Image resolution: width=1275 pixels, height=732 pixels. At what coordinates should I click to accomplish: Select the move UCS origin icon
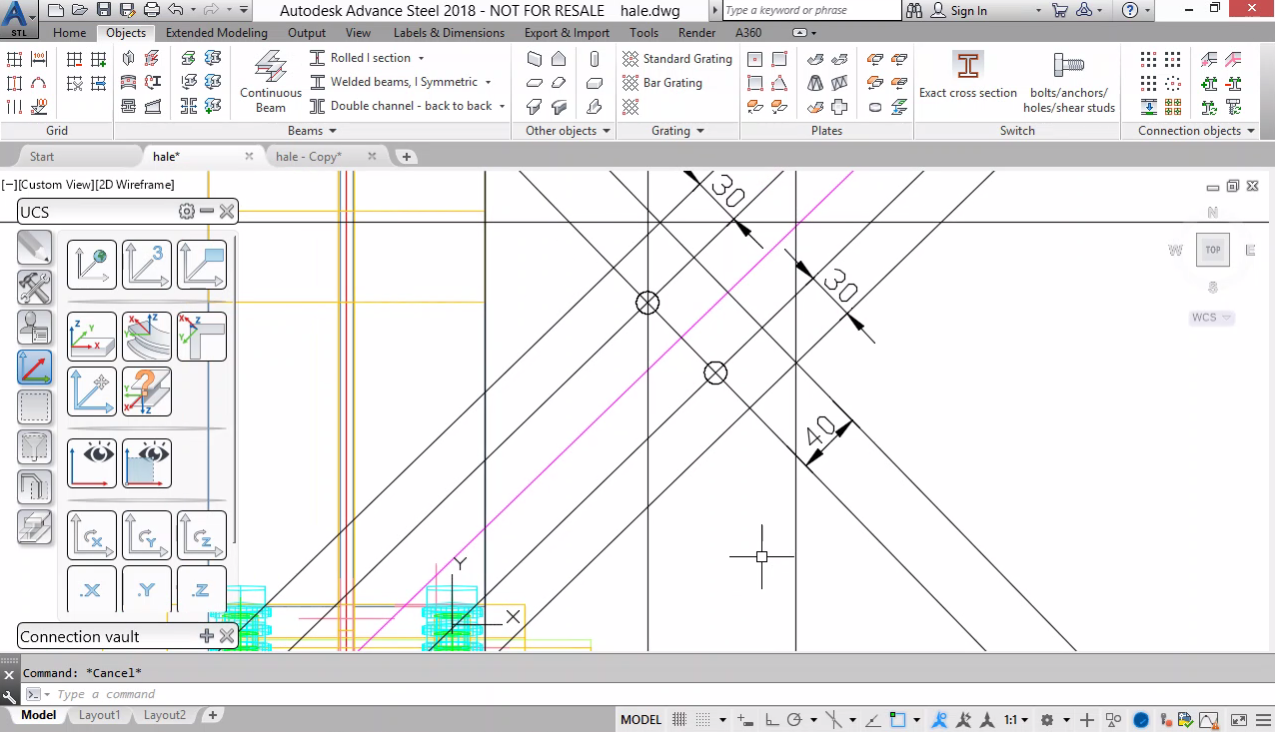click(92, 391)
